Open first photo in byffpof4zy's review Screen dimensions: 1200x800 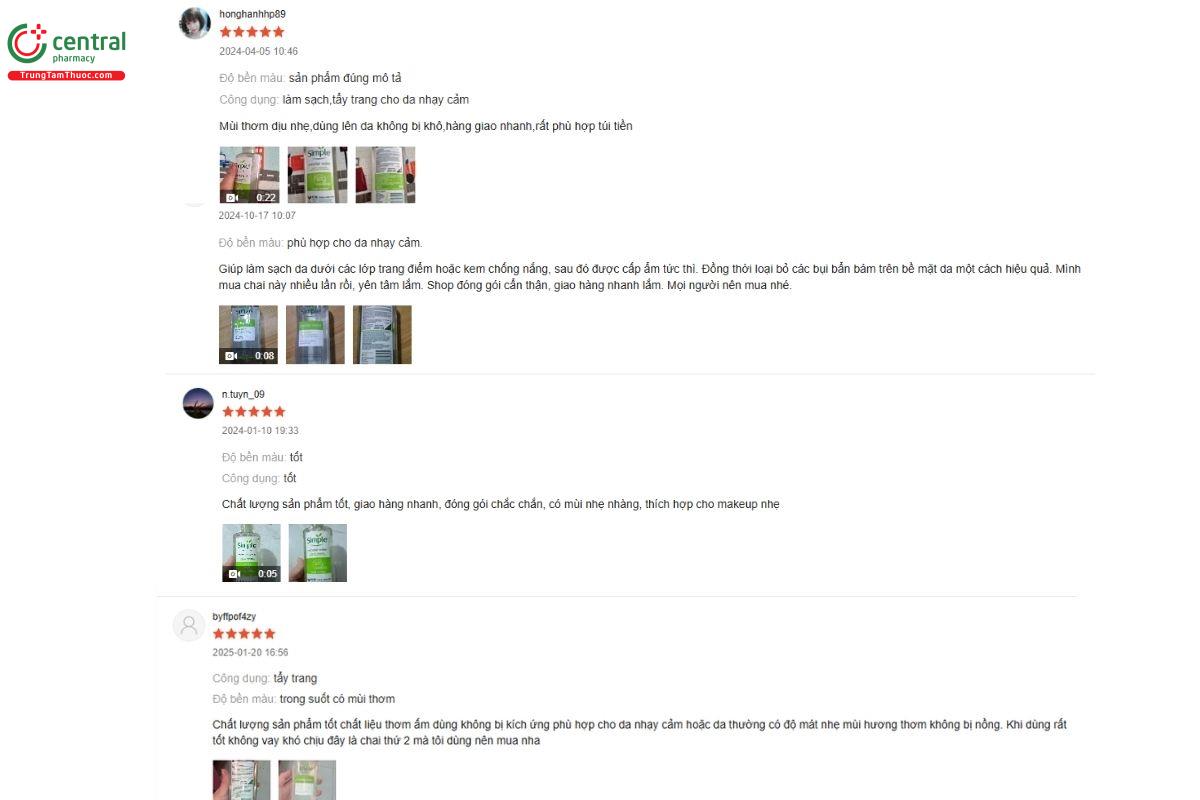coord(241,780)
